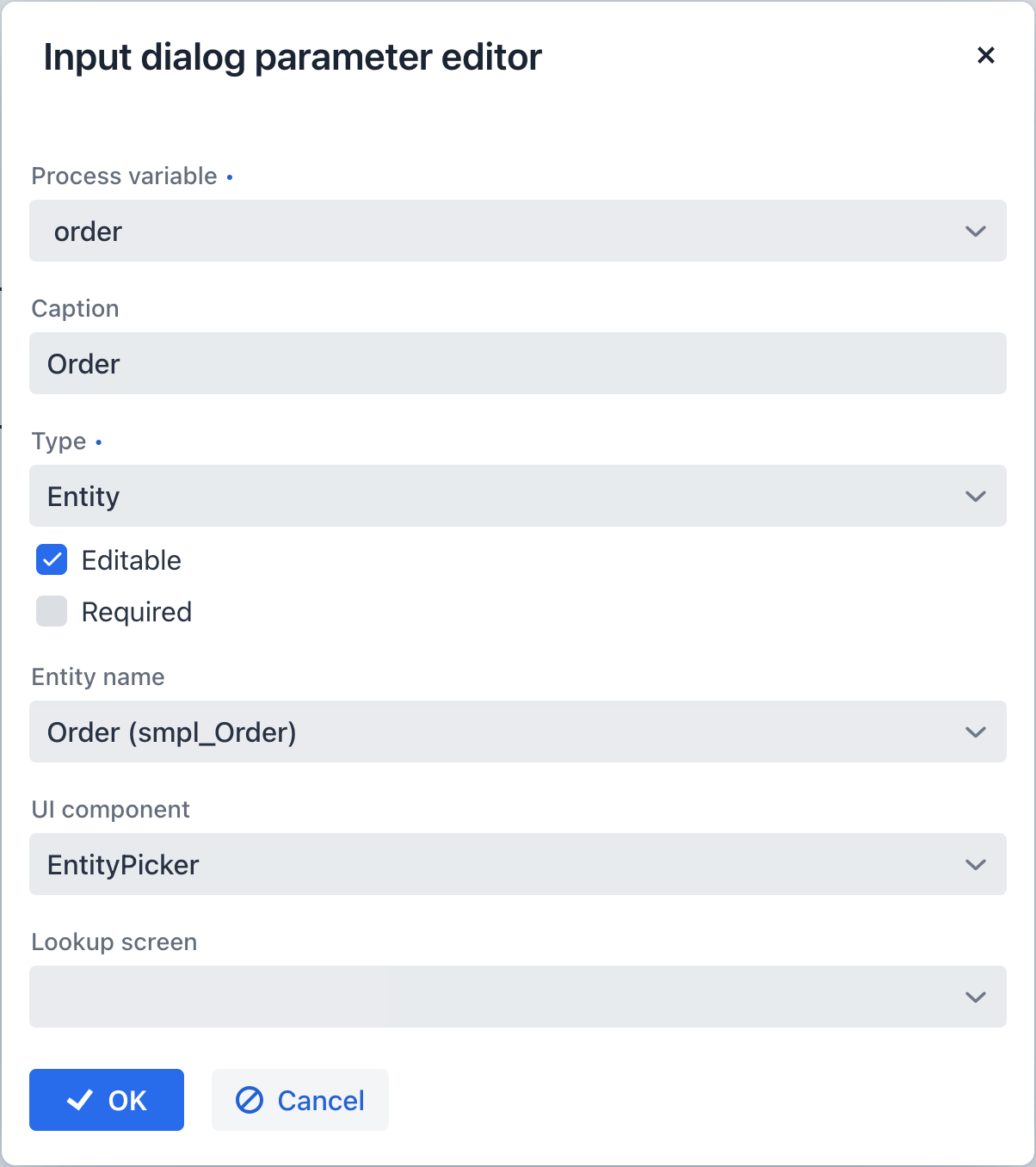Dismiss the editor via Cancel button
The height and width of the screenshot is (1167, 1036).
coord(299,1100)
